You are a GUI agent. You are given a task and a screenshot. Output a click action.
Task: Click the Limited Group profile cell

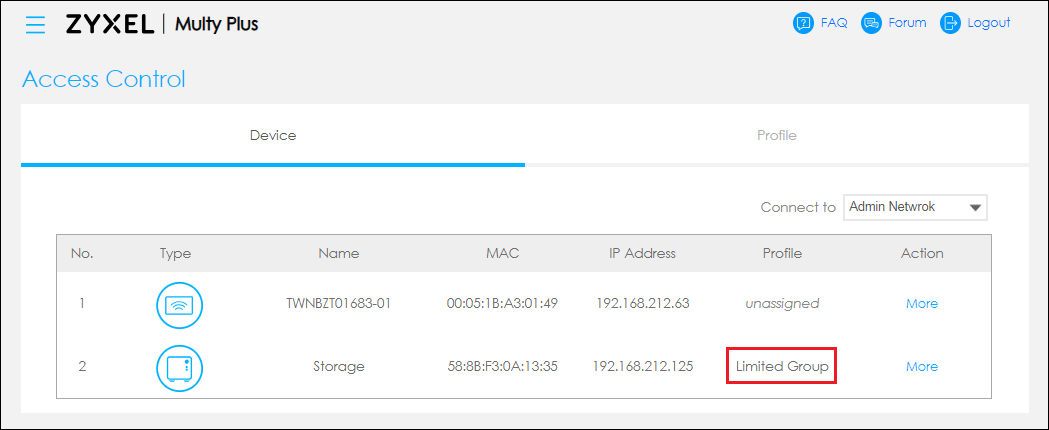782,366
